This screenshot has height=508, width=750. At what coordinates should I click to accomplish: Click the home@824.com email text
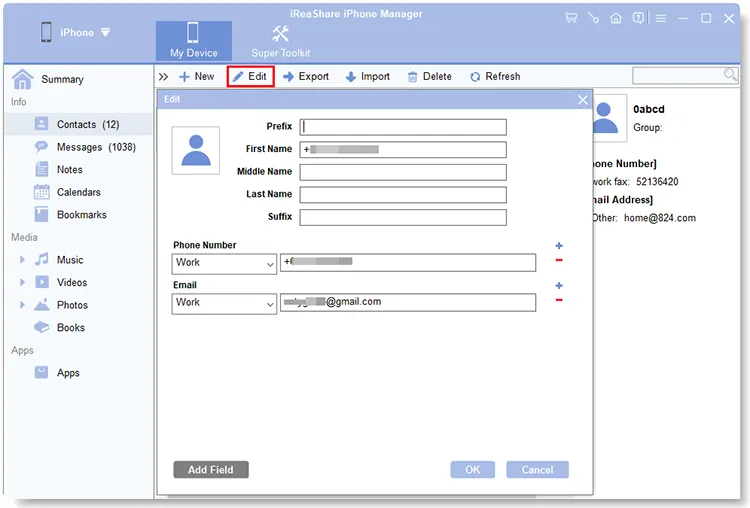click(660, 218)
